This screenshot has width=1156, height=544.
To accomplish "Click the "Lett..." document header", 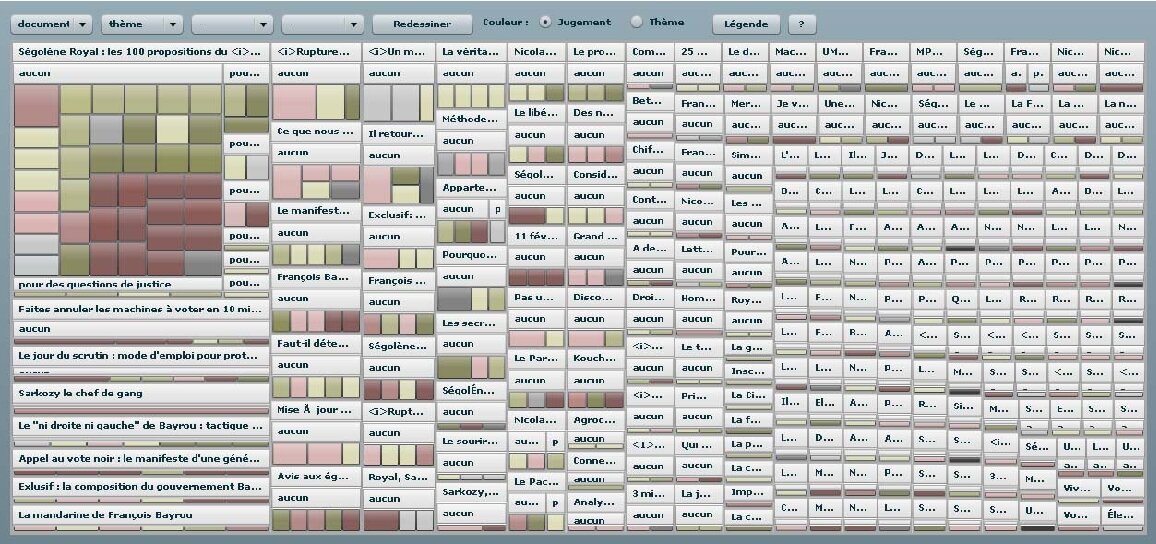I will pos(698,250).
